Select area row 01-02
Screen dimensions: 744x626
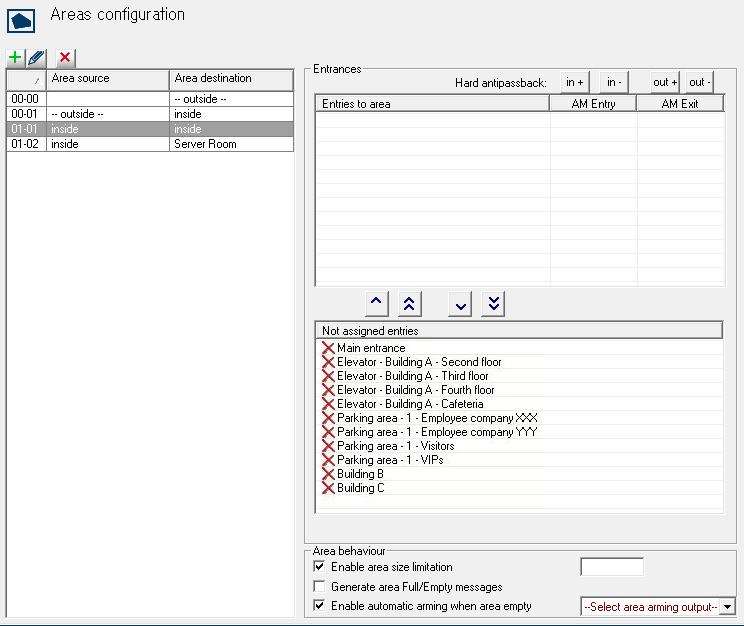pos(150,144)
